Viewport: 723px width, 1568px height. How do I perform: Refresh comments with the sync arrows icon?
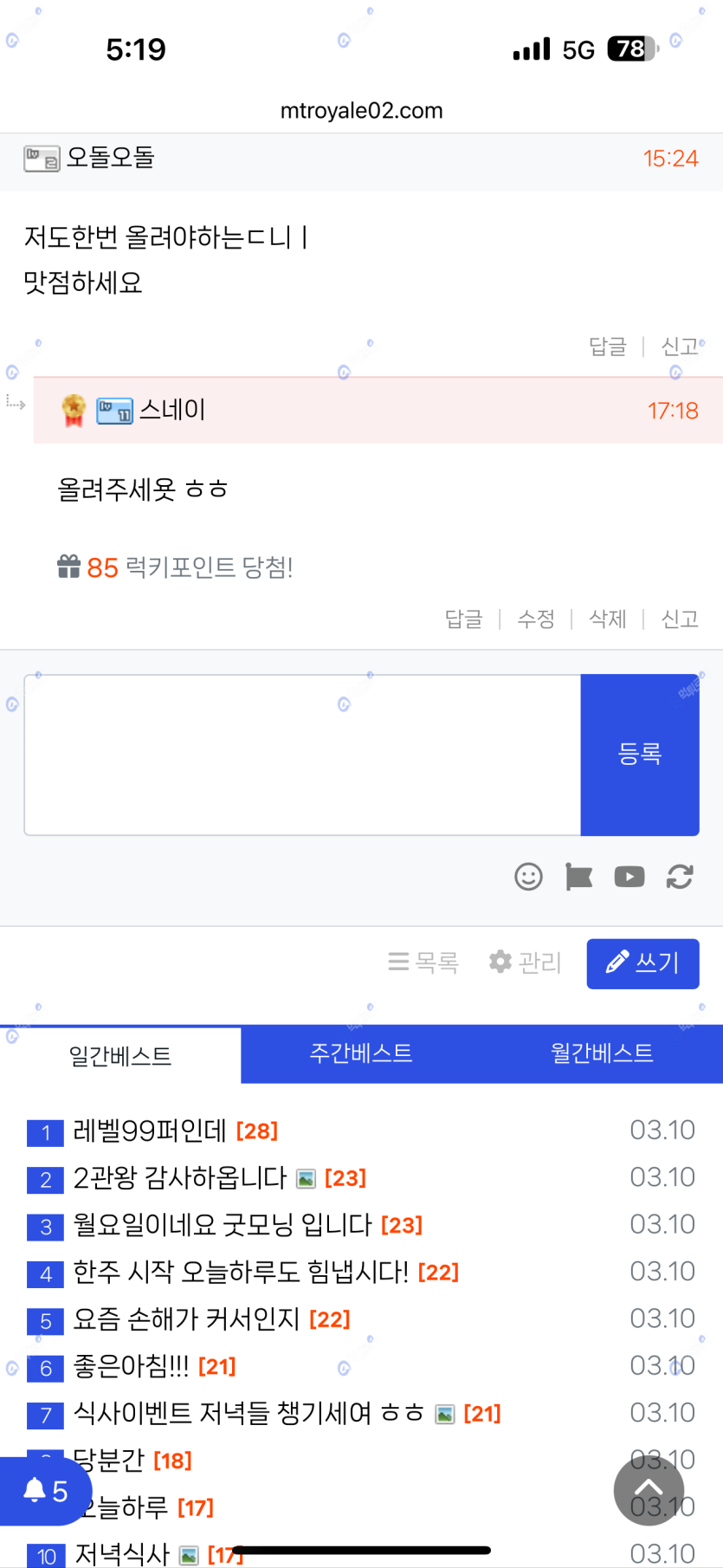[680, 877]
